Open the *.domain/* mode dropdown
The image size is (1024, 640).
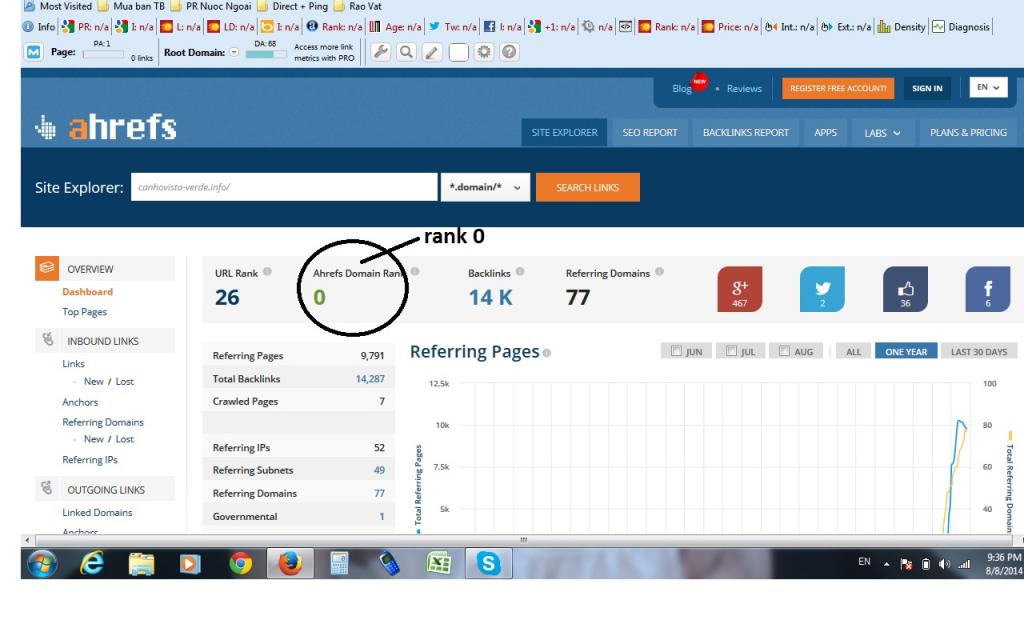point(485,187)
